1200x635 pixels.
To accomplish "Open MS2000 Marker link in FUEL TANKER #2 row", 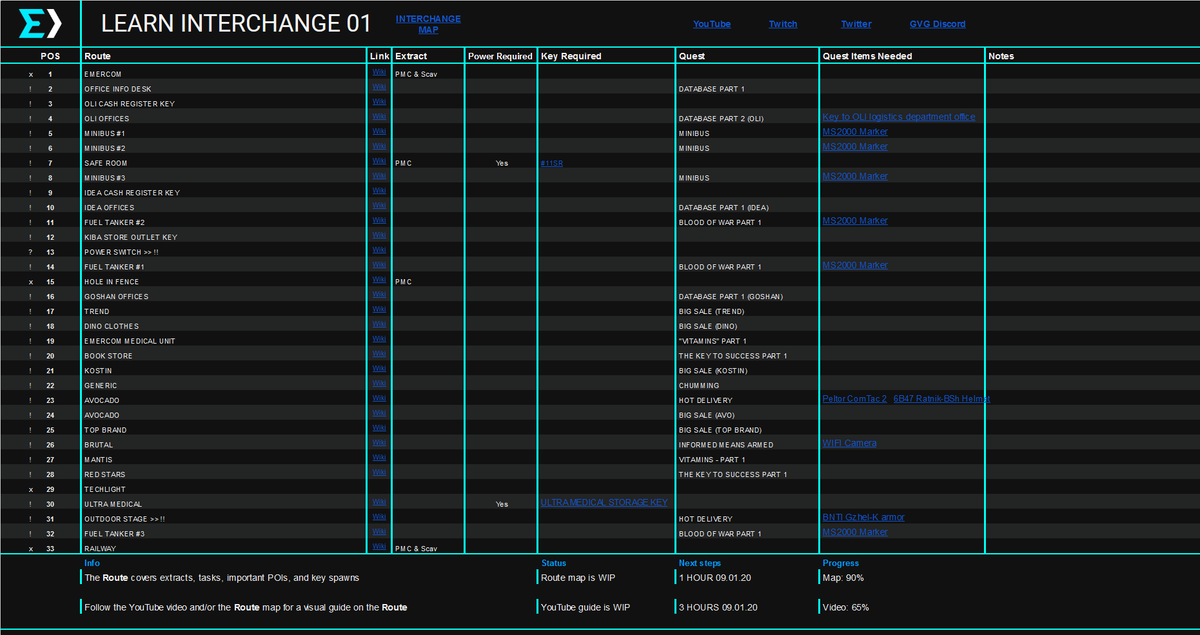I will [855, 221].
